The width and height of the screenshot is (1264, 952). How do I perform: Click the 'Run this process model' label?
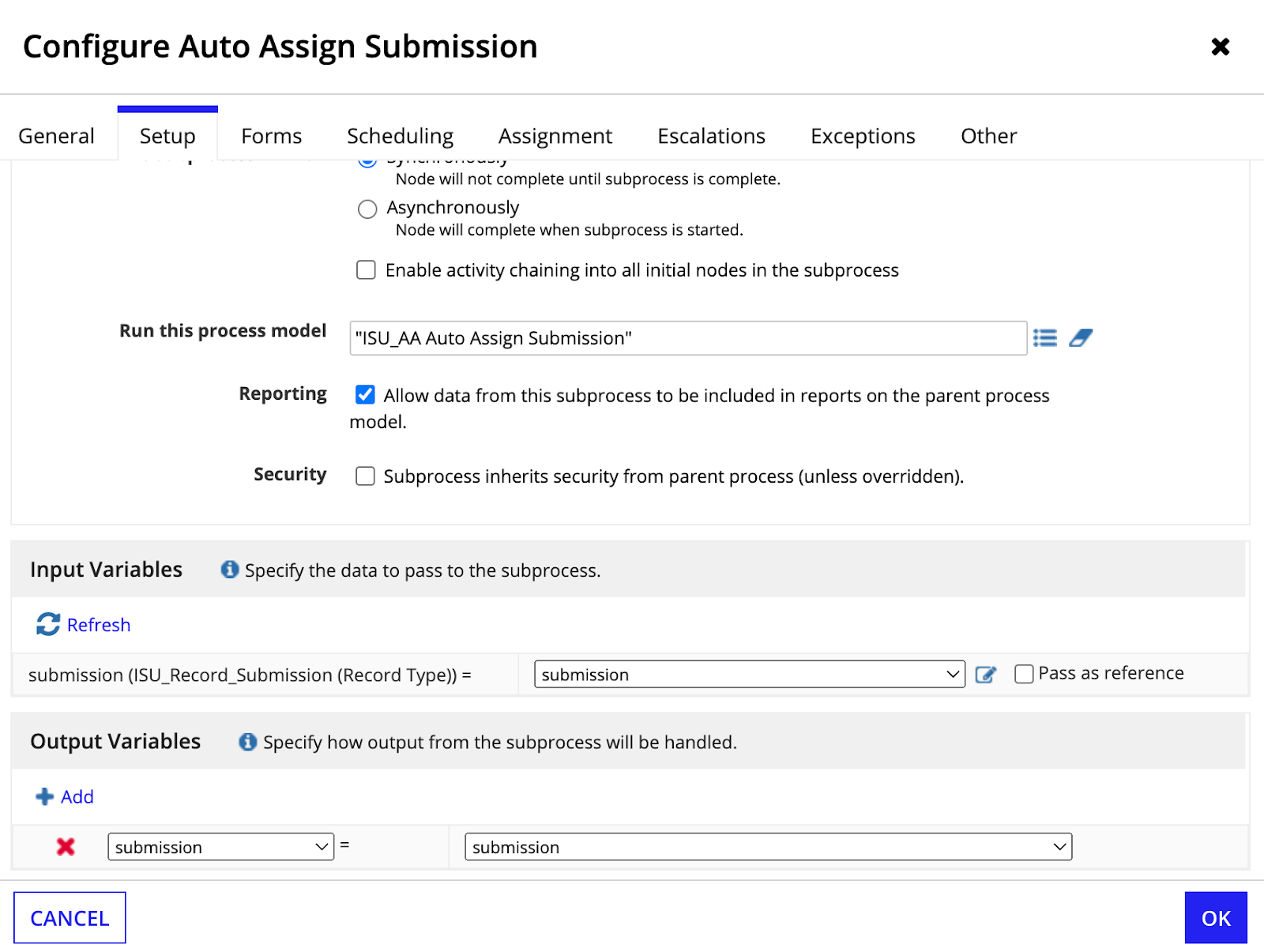click(223, 330)
